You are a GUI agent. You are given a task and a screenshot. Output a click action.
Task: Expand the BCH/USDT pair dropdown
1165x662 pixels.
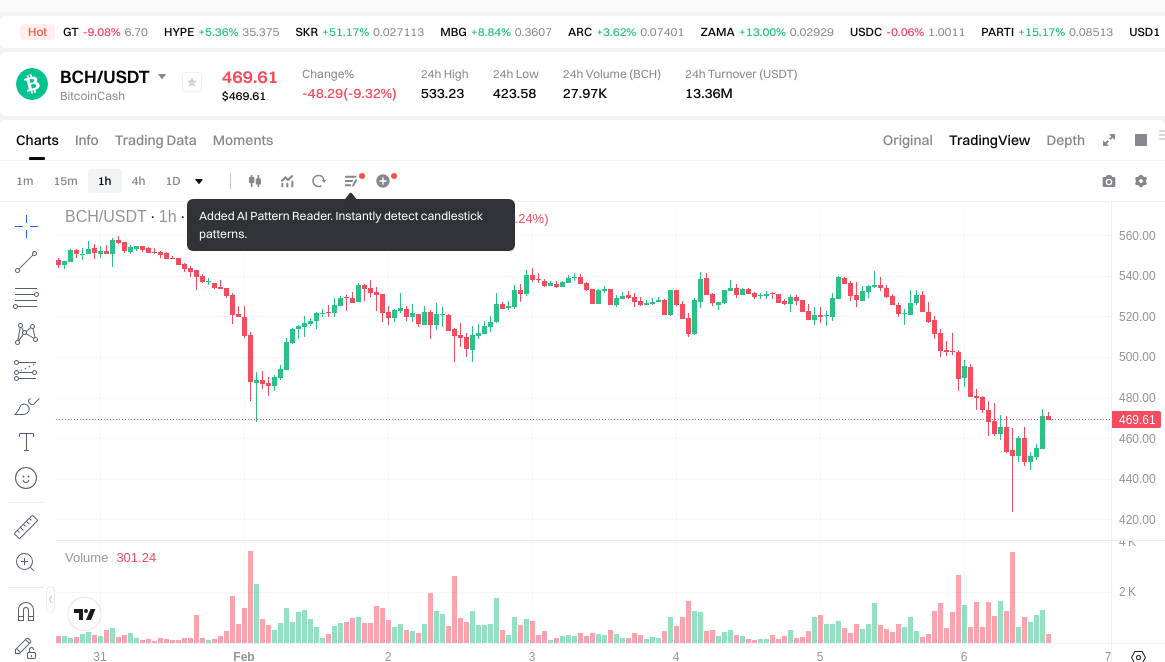tap(162, 76)
